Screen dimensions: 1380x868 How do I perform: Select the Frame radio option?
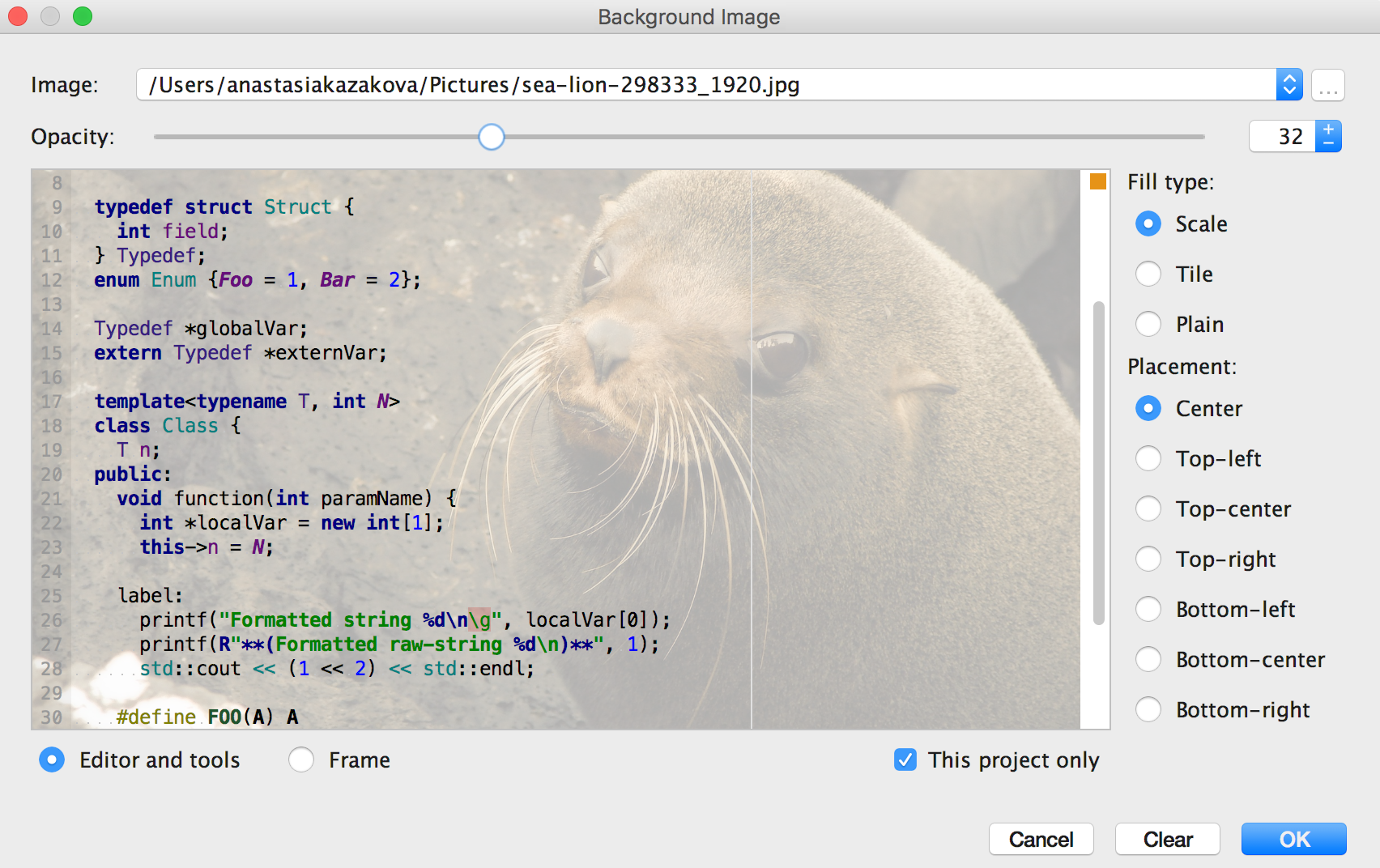[301, 760]
